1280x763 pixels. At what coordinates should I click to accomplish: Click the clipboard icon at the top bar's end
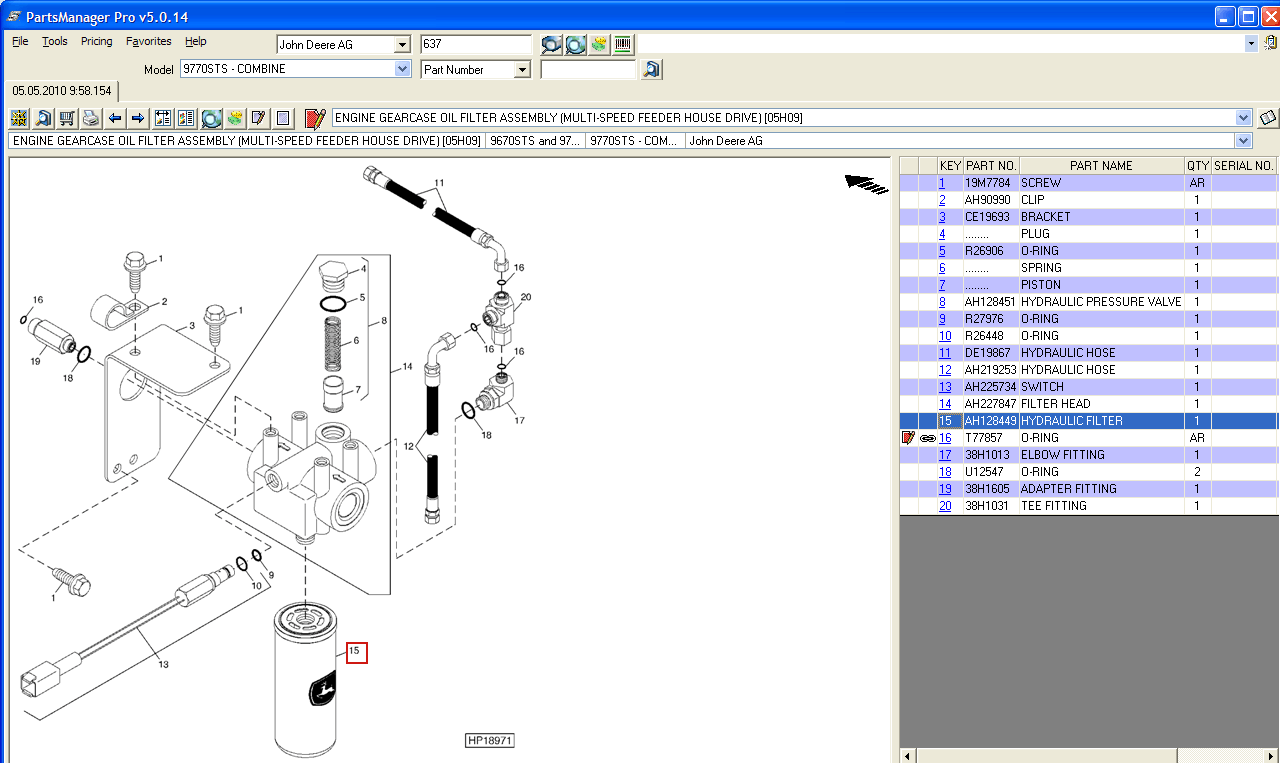tap(1270, 43)
